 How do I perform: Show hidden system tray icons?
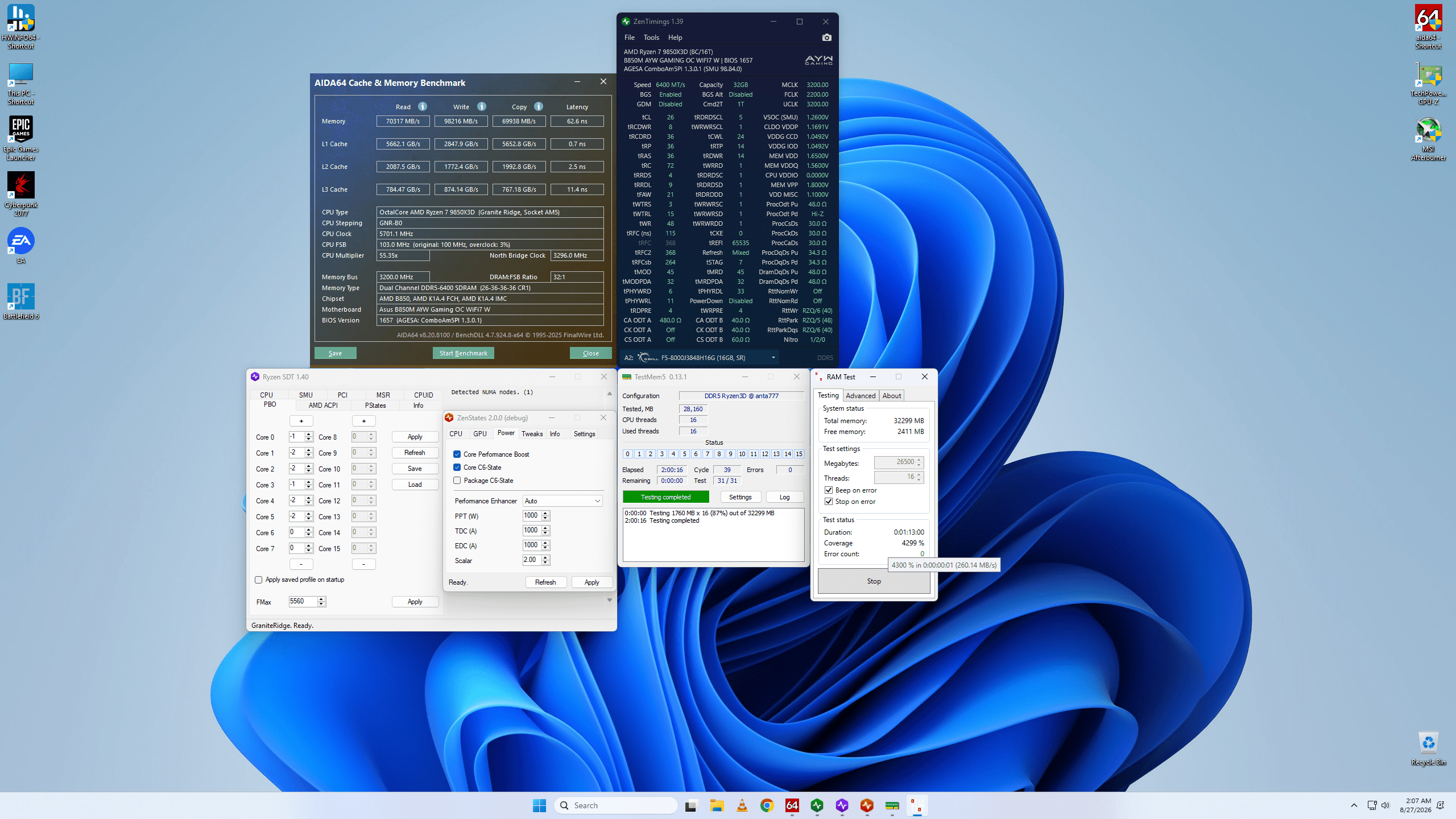pyautogui.click(x=1354, y=805)
